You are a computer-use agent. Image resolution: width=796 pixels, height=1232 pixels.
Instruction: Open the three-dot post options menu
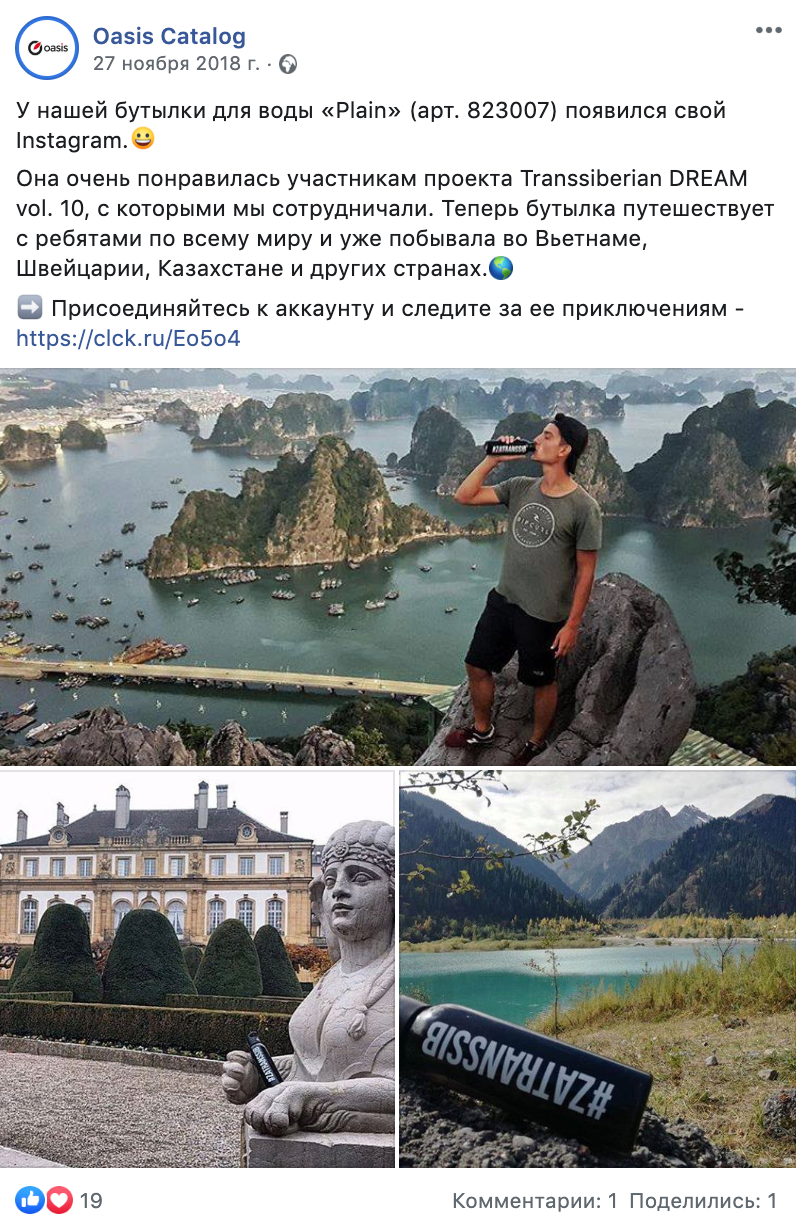[768, 31]
